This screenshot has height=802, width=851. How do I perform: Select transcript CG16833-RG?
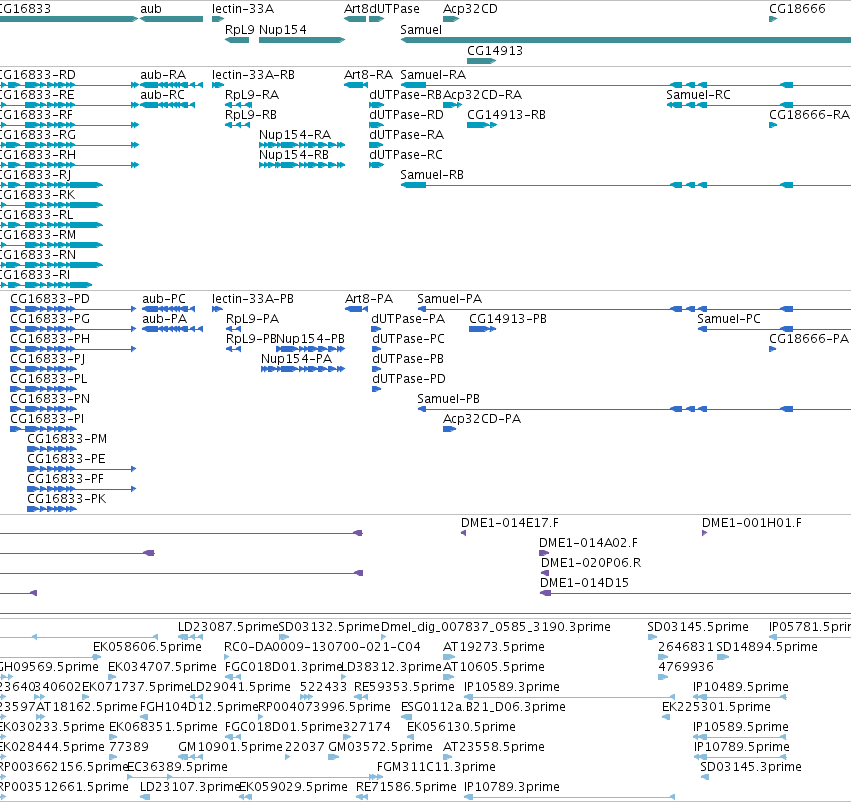[x=37, y=135]
